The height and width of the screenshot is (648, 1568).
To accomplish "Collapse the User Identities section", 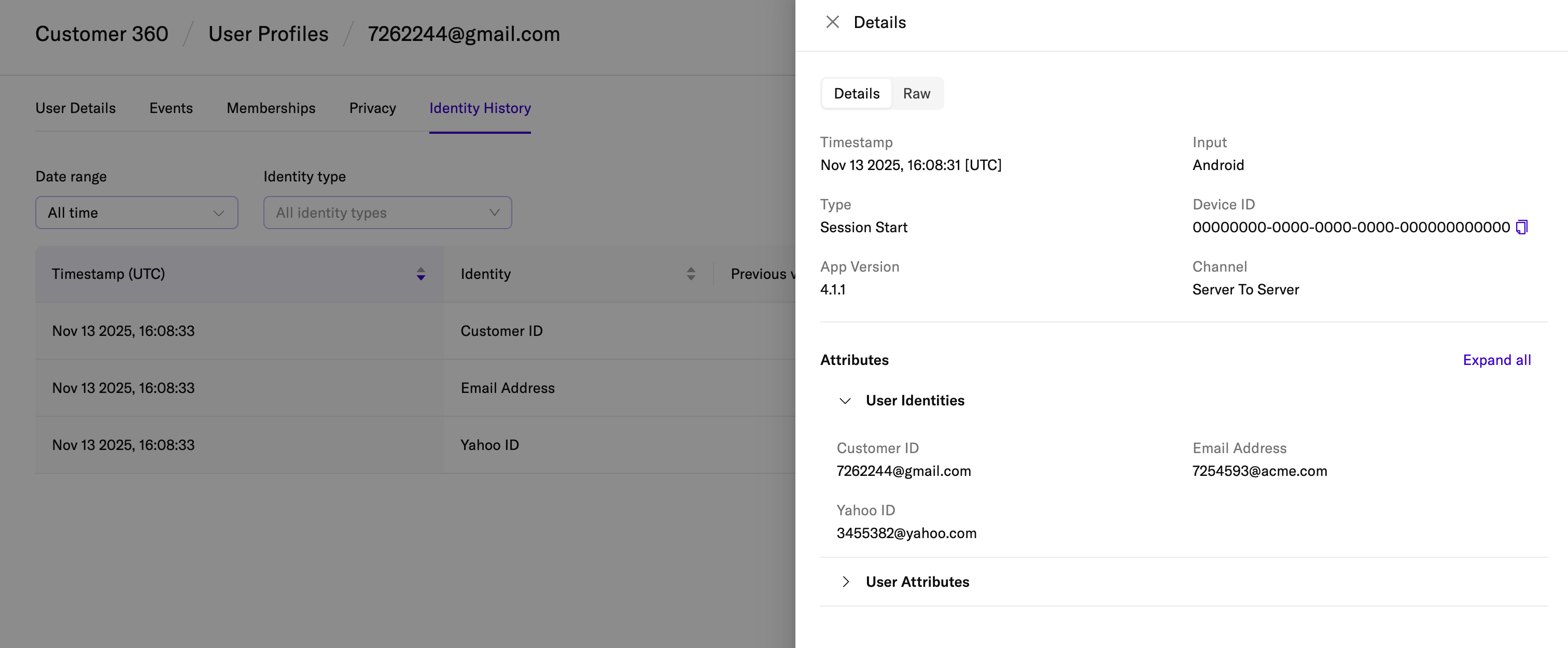I will tap(845, 401).
